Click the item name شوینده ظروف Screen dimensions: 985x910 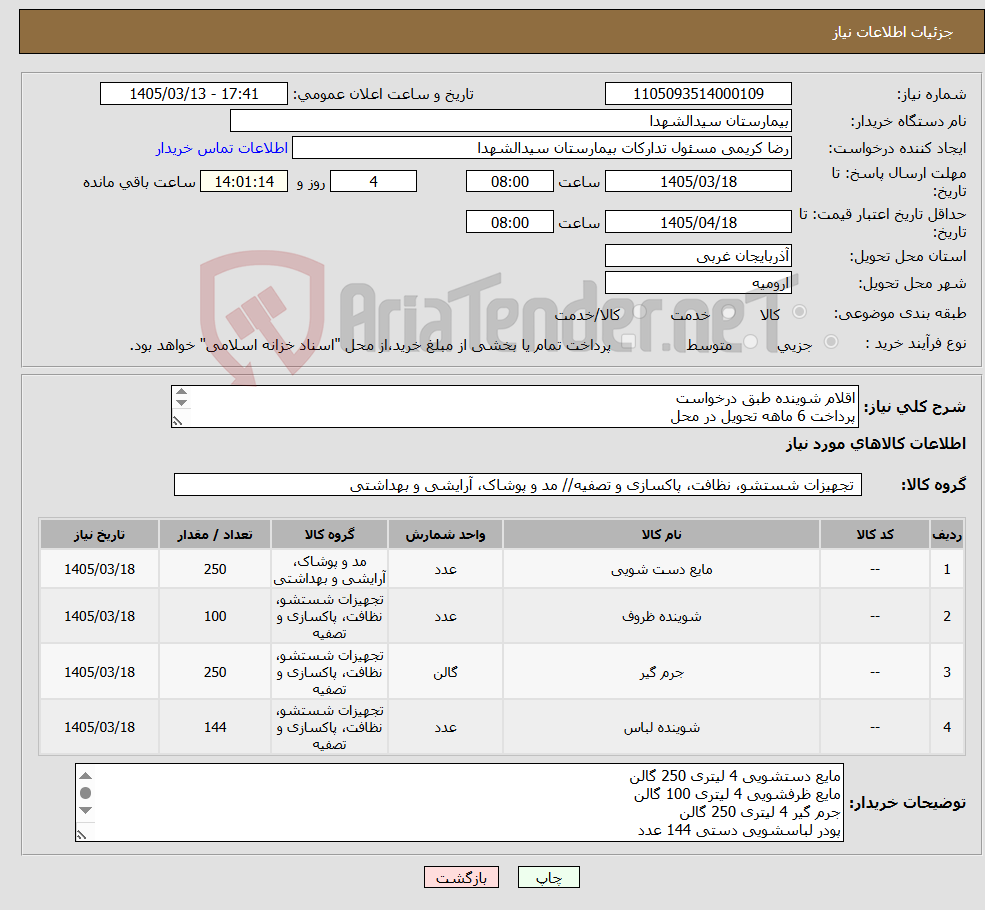(x=661, y=617)
